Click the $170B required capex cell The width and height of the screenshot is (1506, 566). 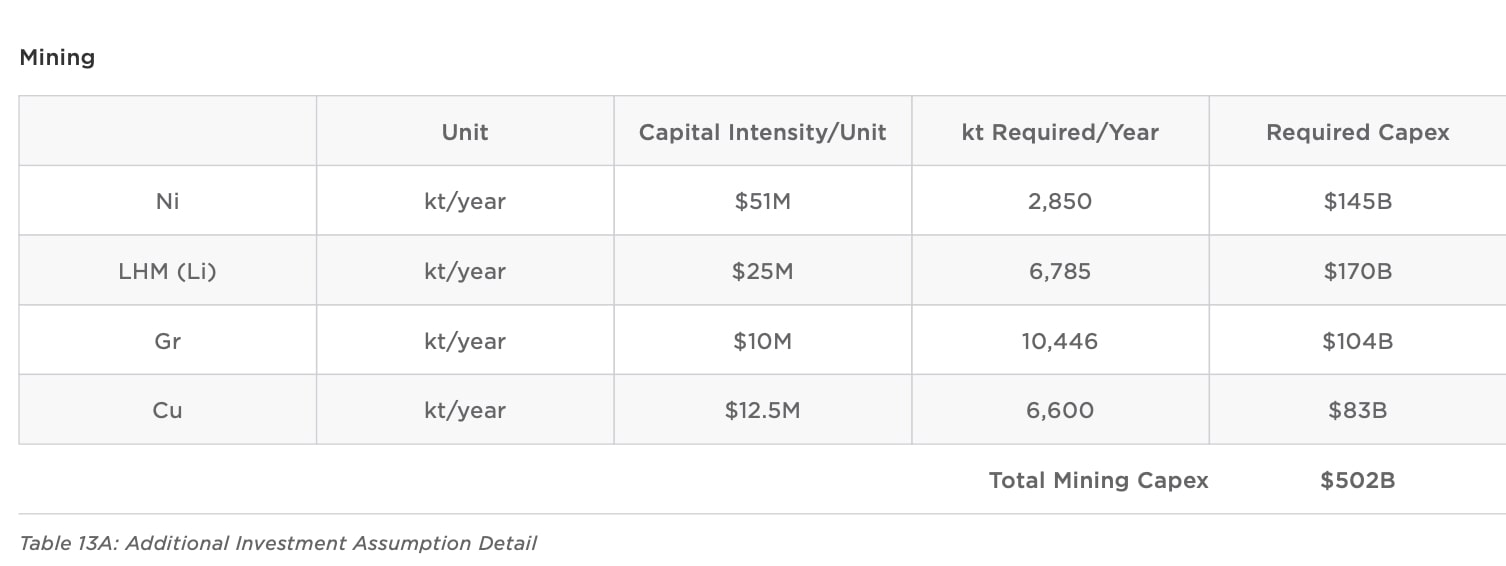coord(1357,271)
